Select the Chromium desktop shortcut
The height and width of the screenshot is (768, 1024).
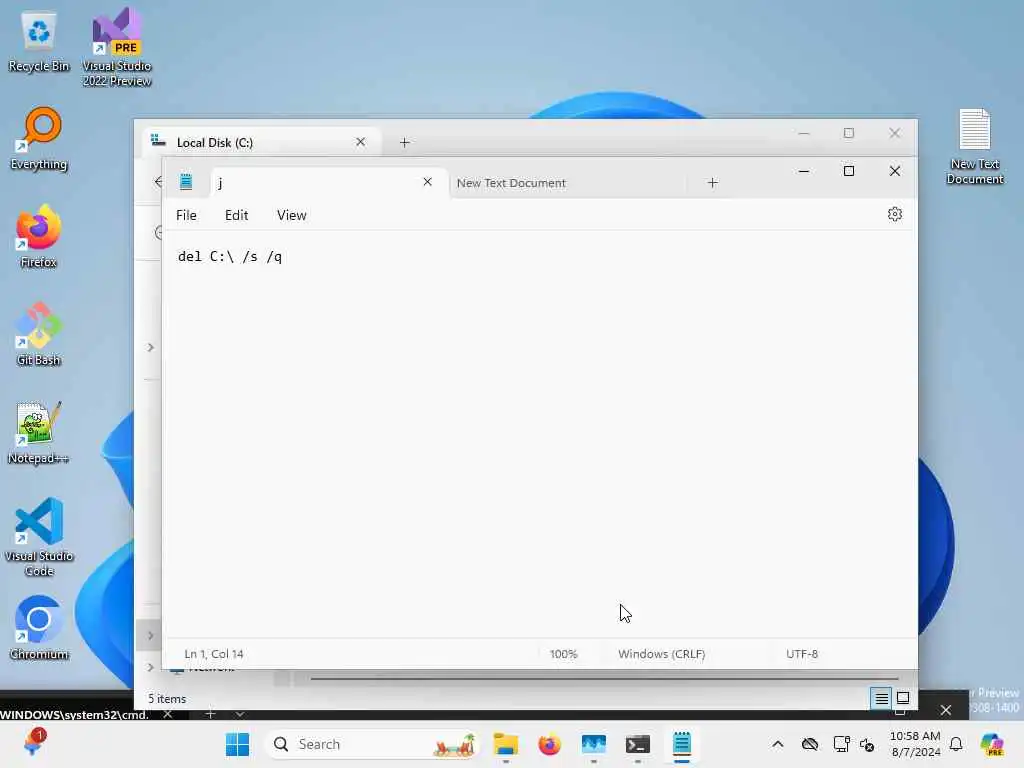click(39, 628)
